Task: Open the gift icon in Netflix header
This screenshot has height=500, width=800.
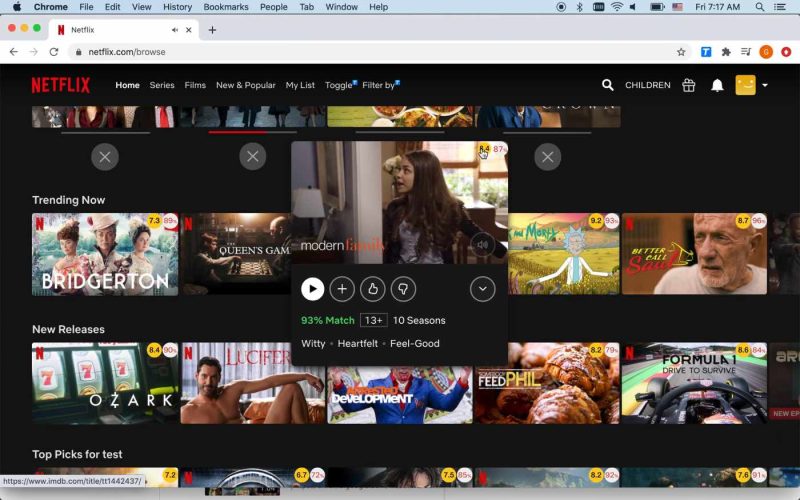Action: (x=688, y=85)
